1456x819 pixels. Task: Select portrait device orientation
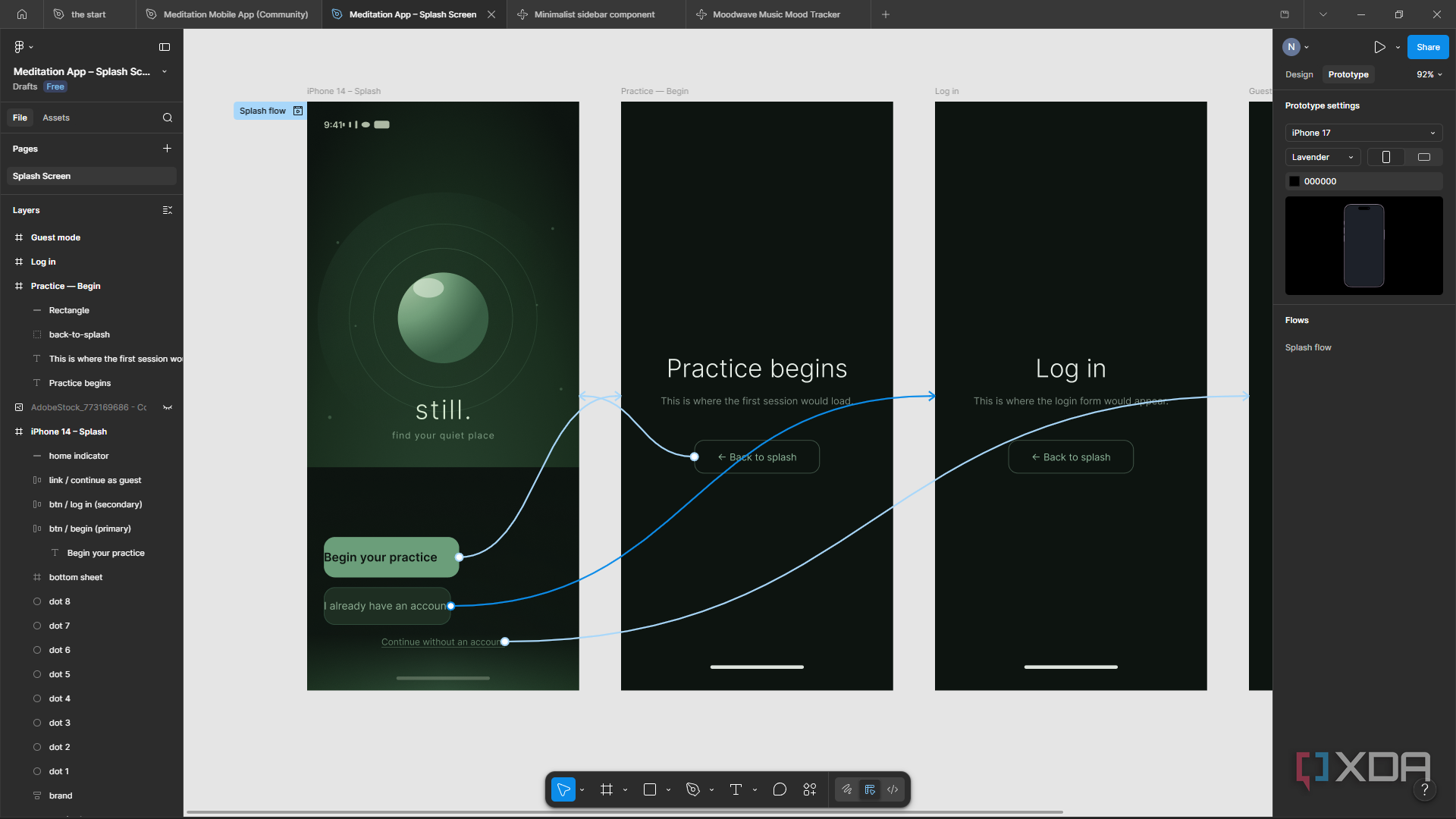coord(1386,157)
